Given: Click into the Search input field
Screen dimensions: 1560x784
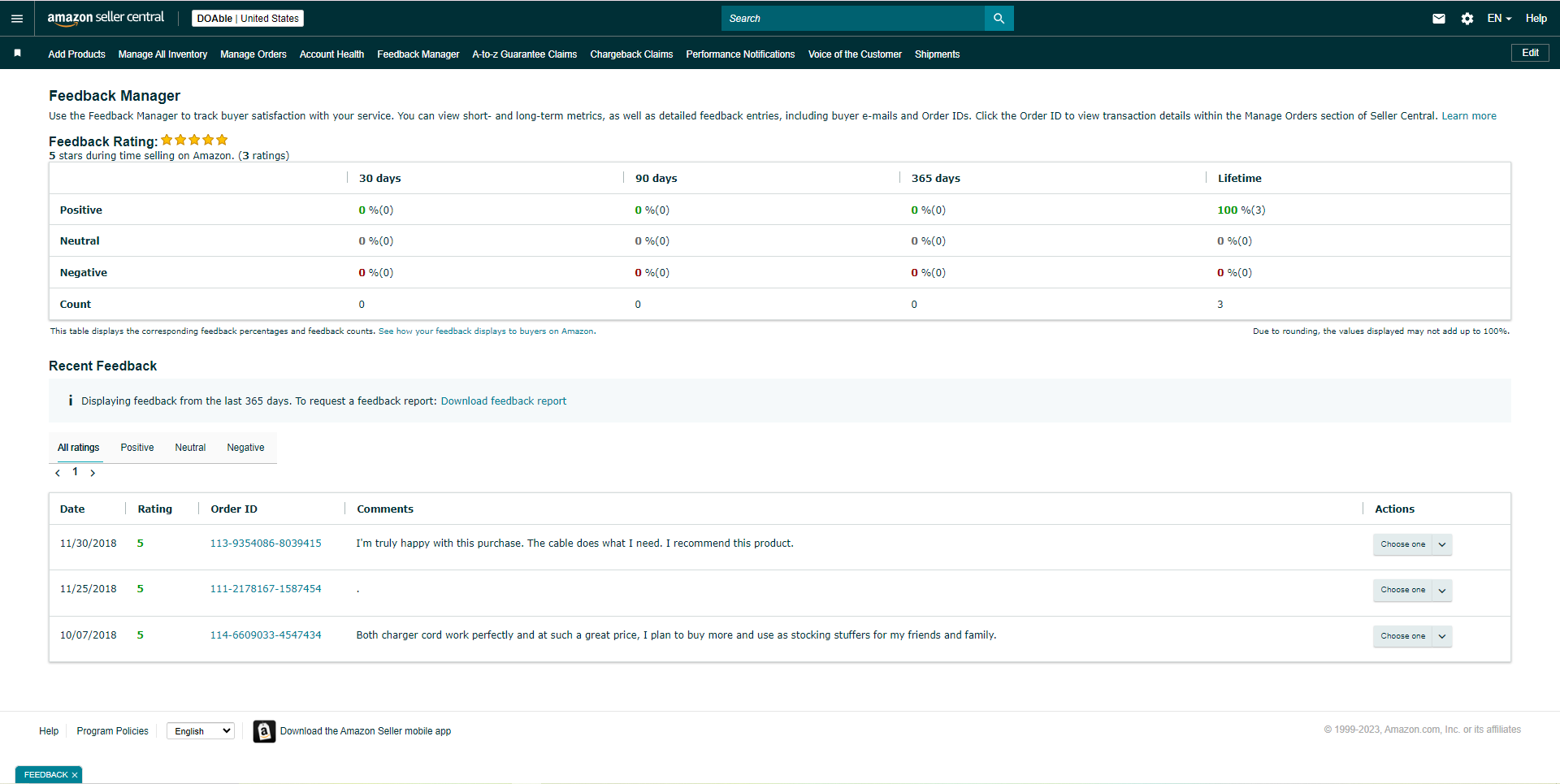Looking at the screenshot, I should (x=852, y=19).
